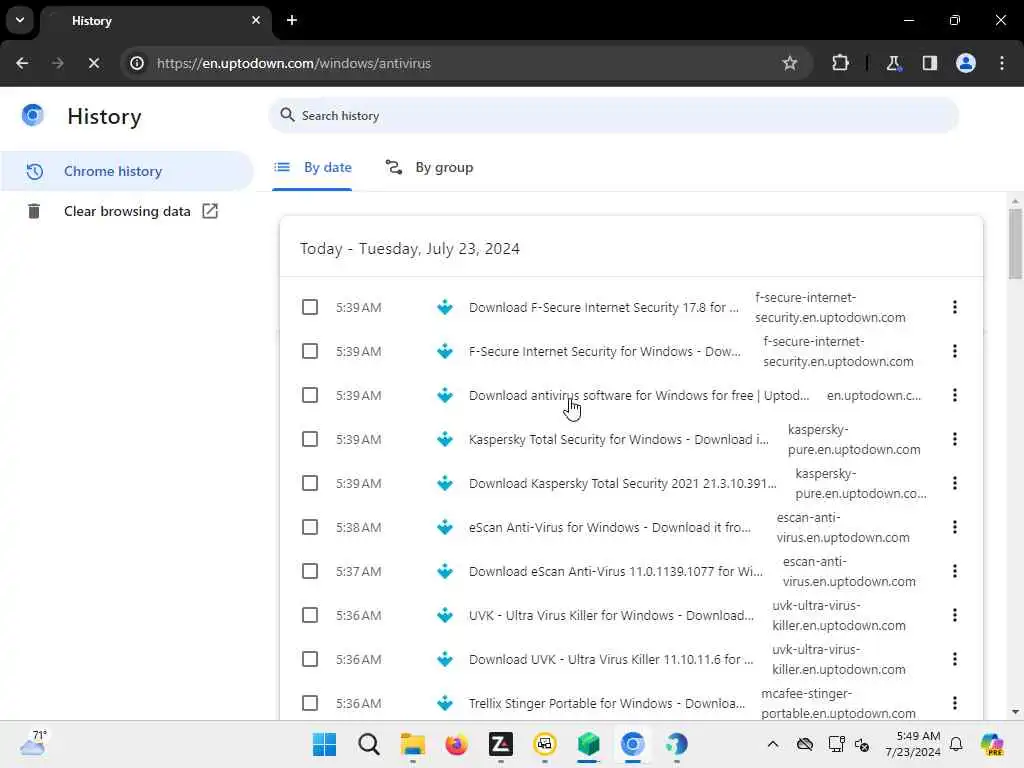Screen dimensions: 1024x768
Task: Select Chrome history in the sidebar
Action: 127,171
